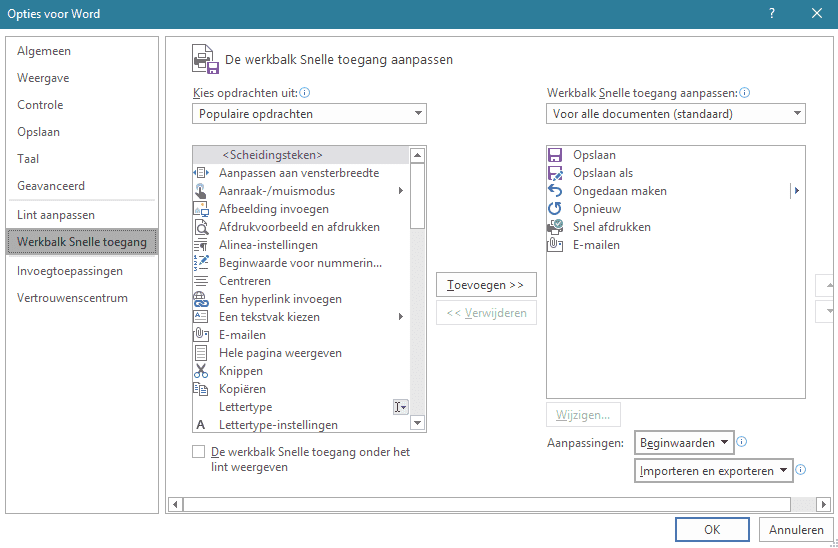Viewport: 838px width, 548px height.
Task: Open Importeren en exporteren dropdown
Action: tap(713, 471)
